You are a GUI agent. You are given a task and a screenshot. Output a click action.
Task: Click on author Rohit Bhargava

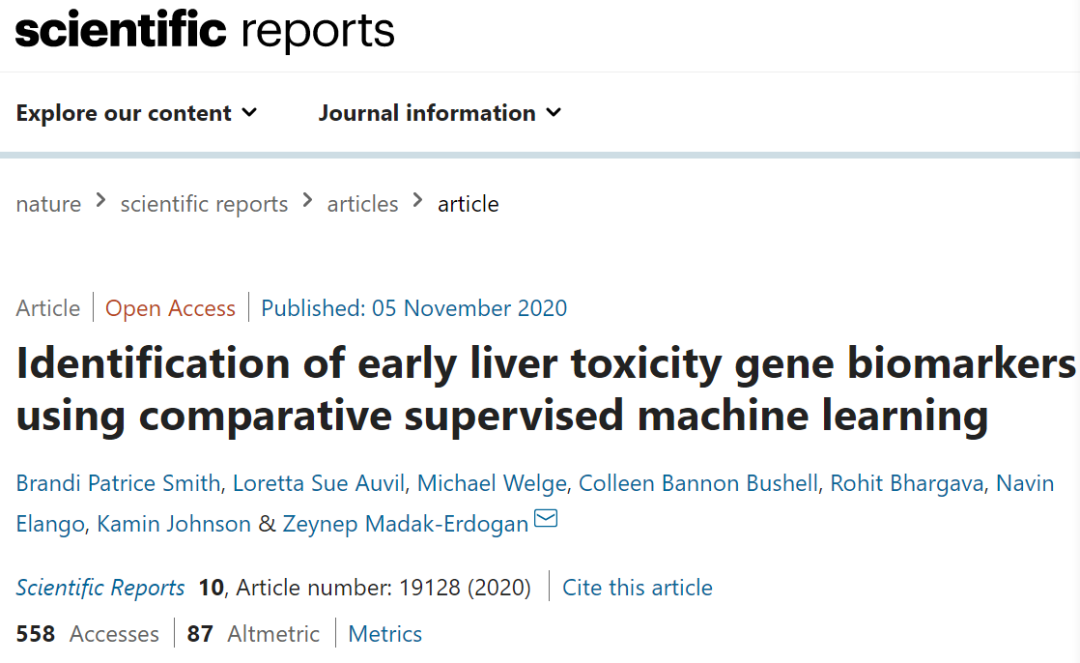[x=907, y=484]
